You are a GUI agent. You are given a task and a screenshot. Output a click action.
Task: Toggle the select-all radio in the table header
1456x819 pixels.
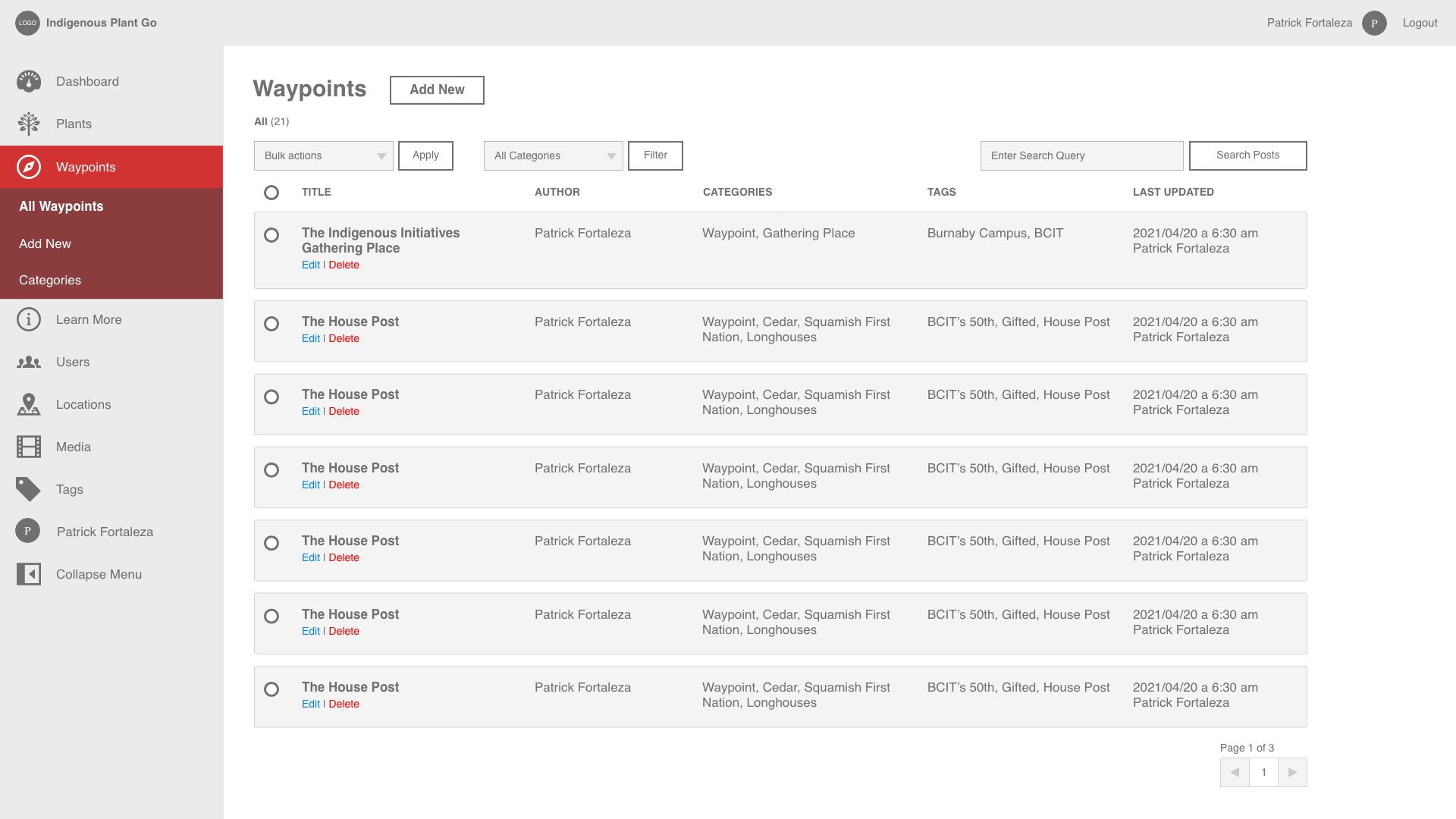click(x=271, y=193)
